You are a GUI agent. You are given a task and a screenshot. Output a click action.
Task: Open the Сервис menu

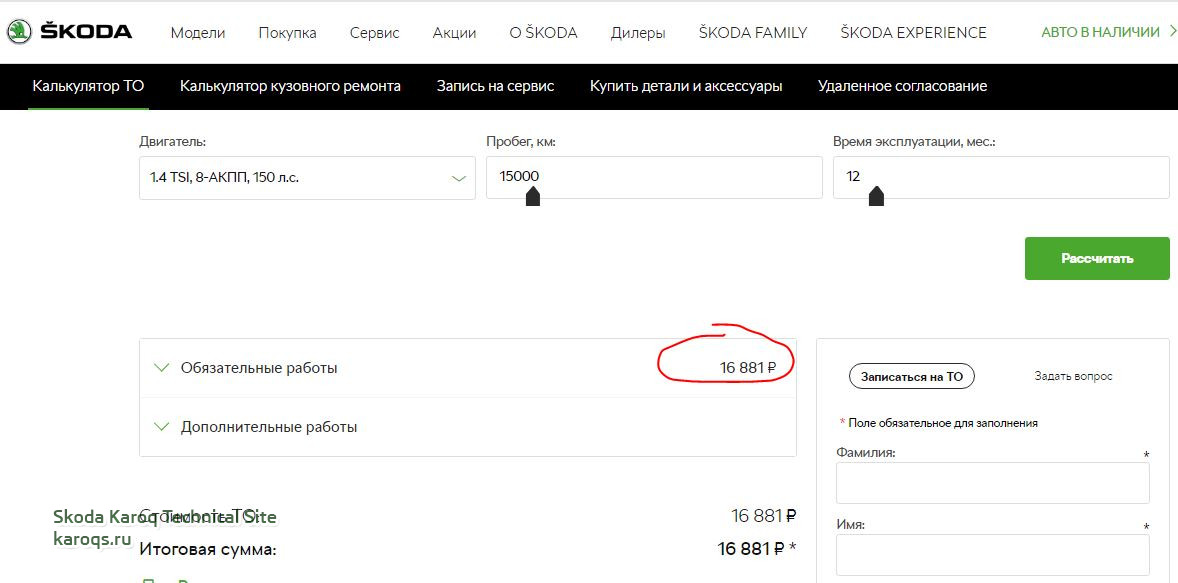[x=374, y=33]
